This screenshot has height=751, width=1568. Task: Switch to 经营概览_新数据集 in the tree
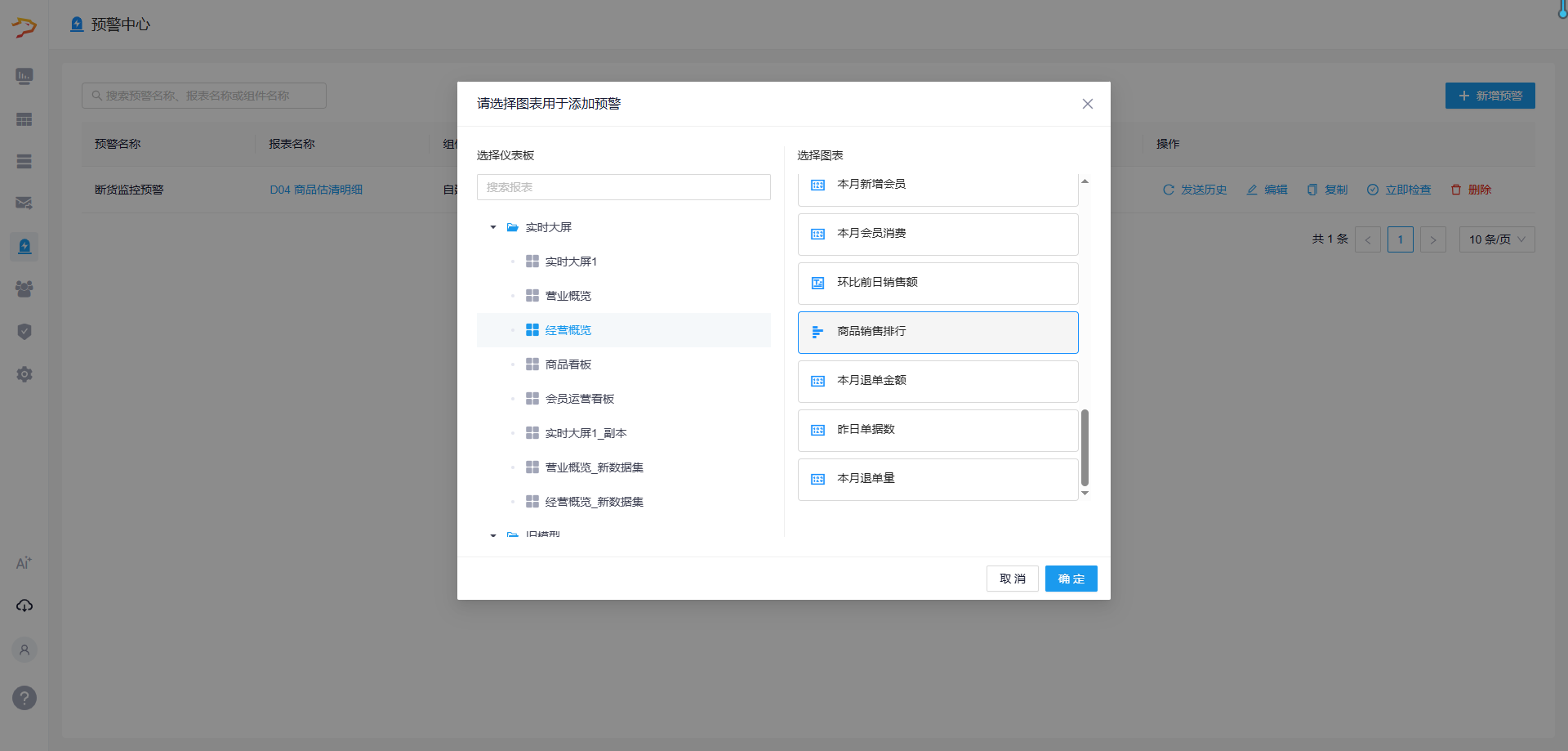tap(594, 501)
